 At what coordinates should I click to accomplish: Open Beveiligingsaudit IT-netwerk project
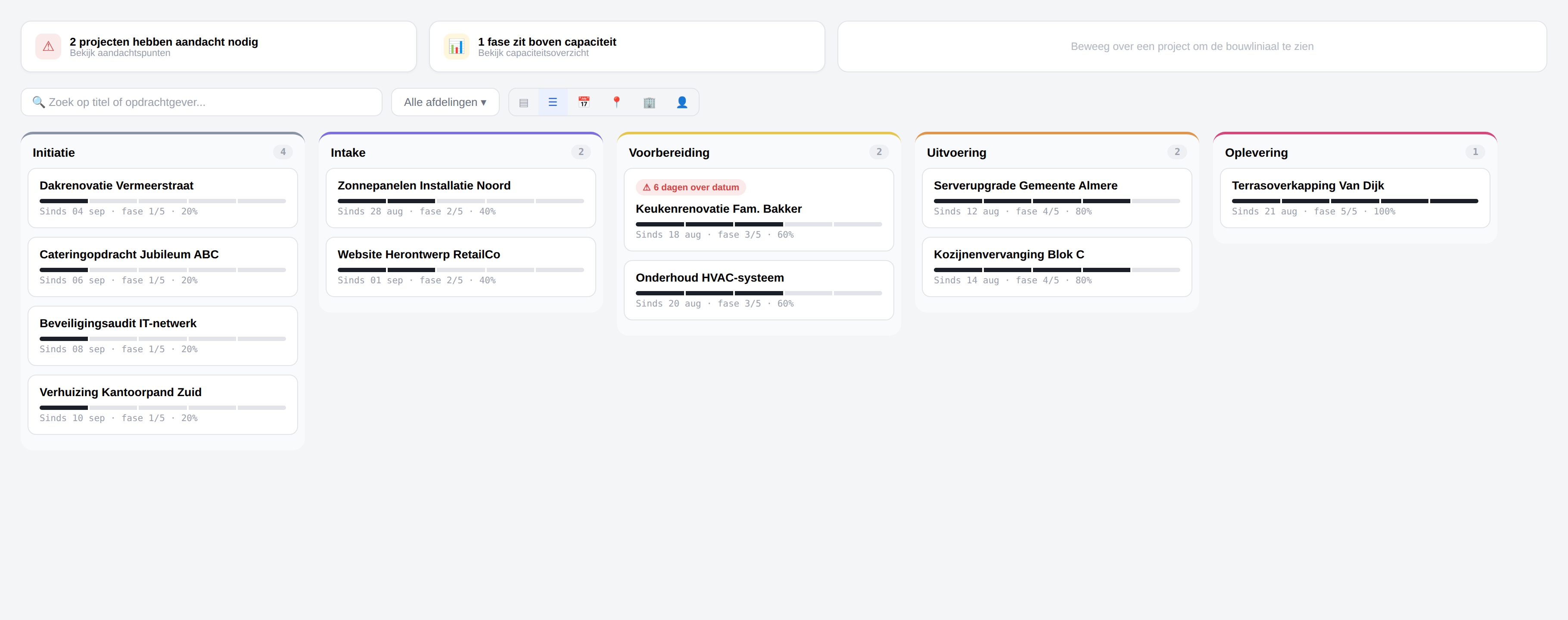(x=162, y=335)
